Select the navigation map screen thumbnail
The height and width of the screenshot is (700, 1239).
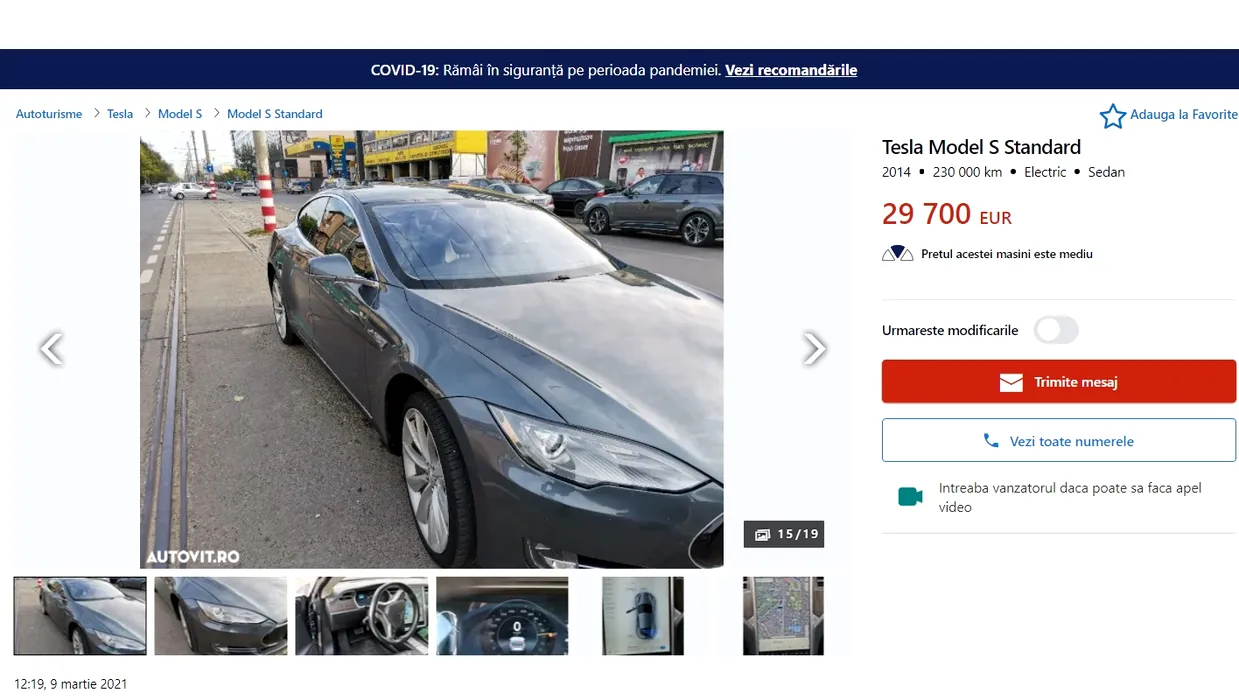pyautogui.click(x=783, y=616)
